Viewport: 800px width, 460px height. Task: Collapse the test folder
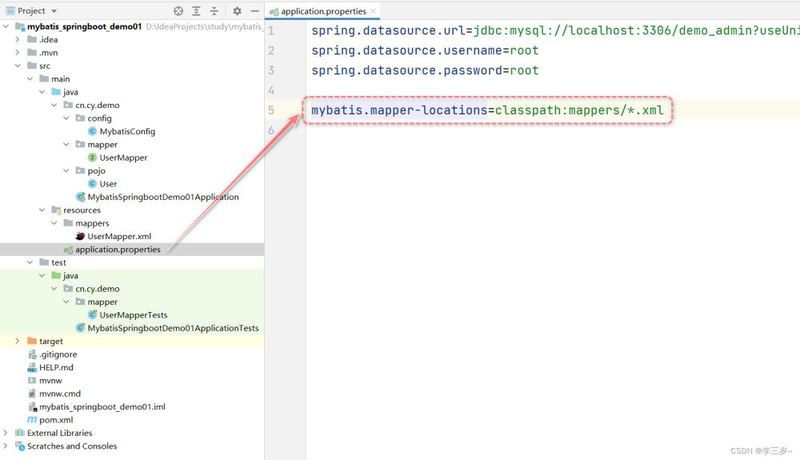pos(30,262)
